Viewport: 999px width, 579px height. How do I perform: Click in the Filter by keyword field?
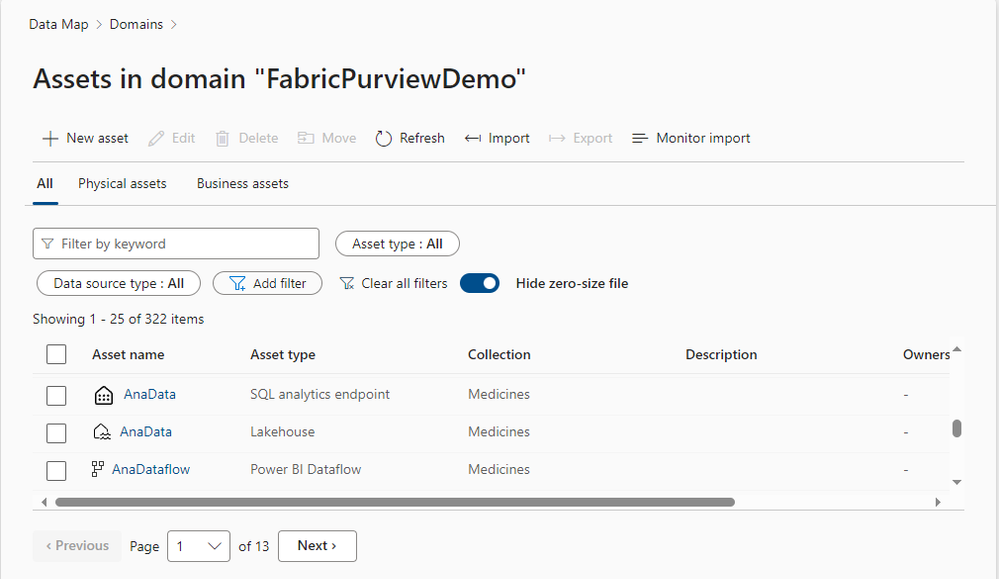click(176, 244)
